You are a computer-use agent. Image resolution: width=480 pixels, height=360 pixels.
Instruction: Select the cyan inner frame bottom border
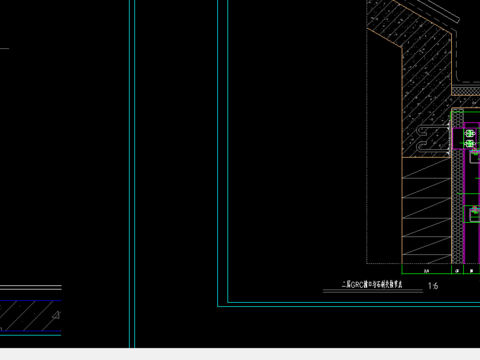coord(354,303)
